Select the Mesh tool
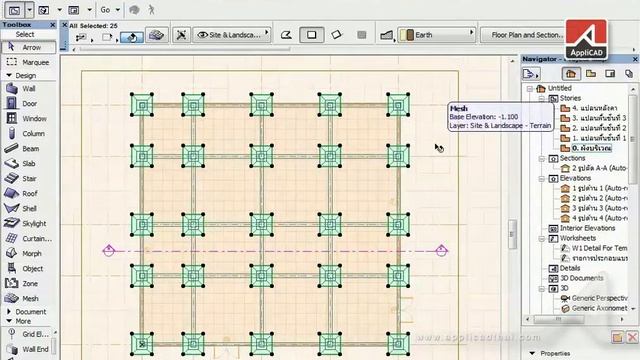The width and height of the screenshot is (640, 360). pyautogui.click(x=29, y=298)
